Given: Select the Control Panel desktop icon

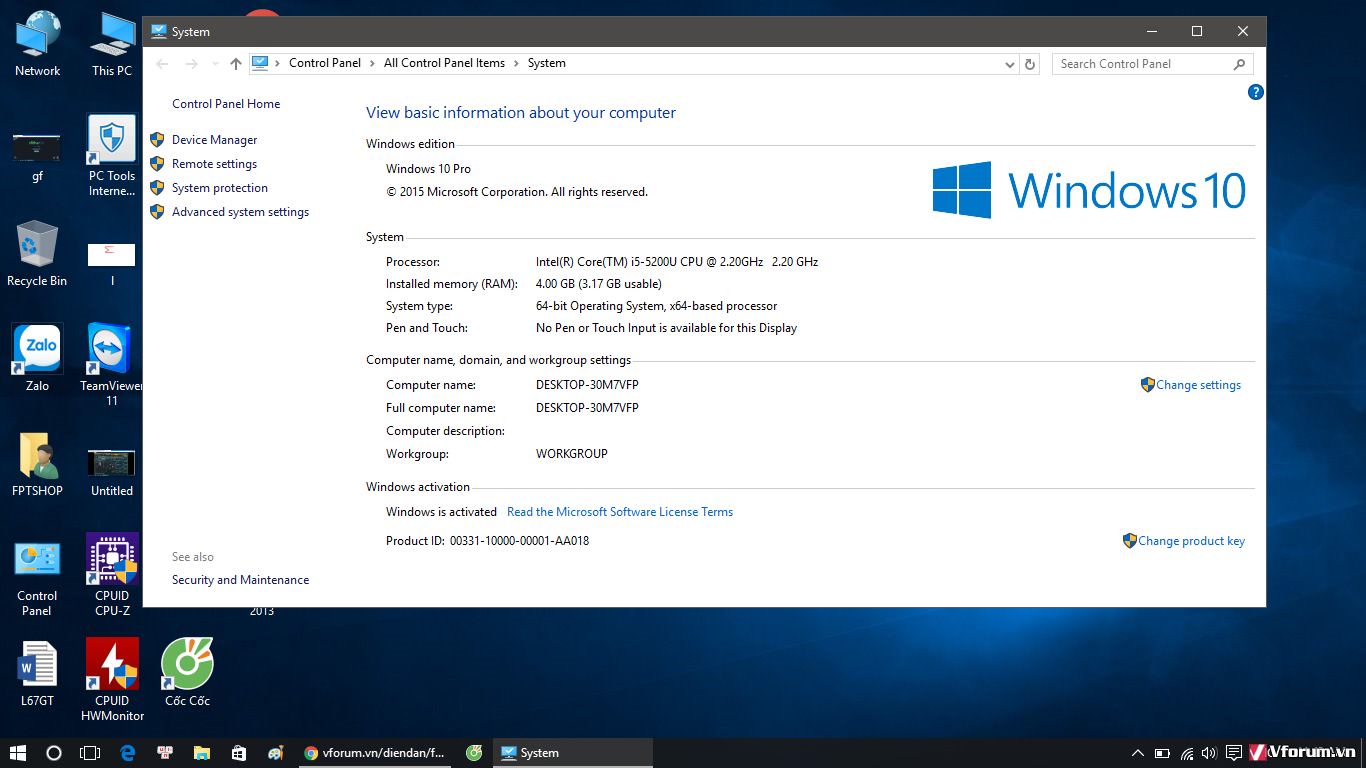Looking at the screenshot, I should tap(37, 578).
